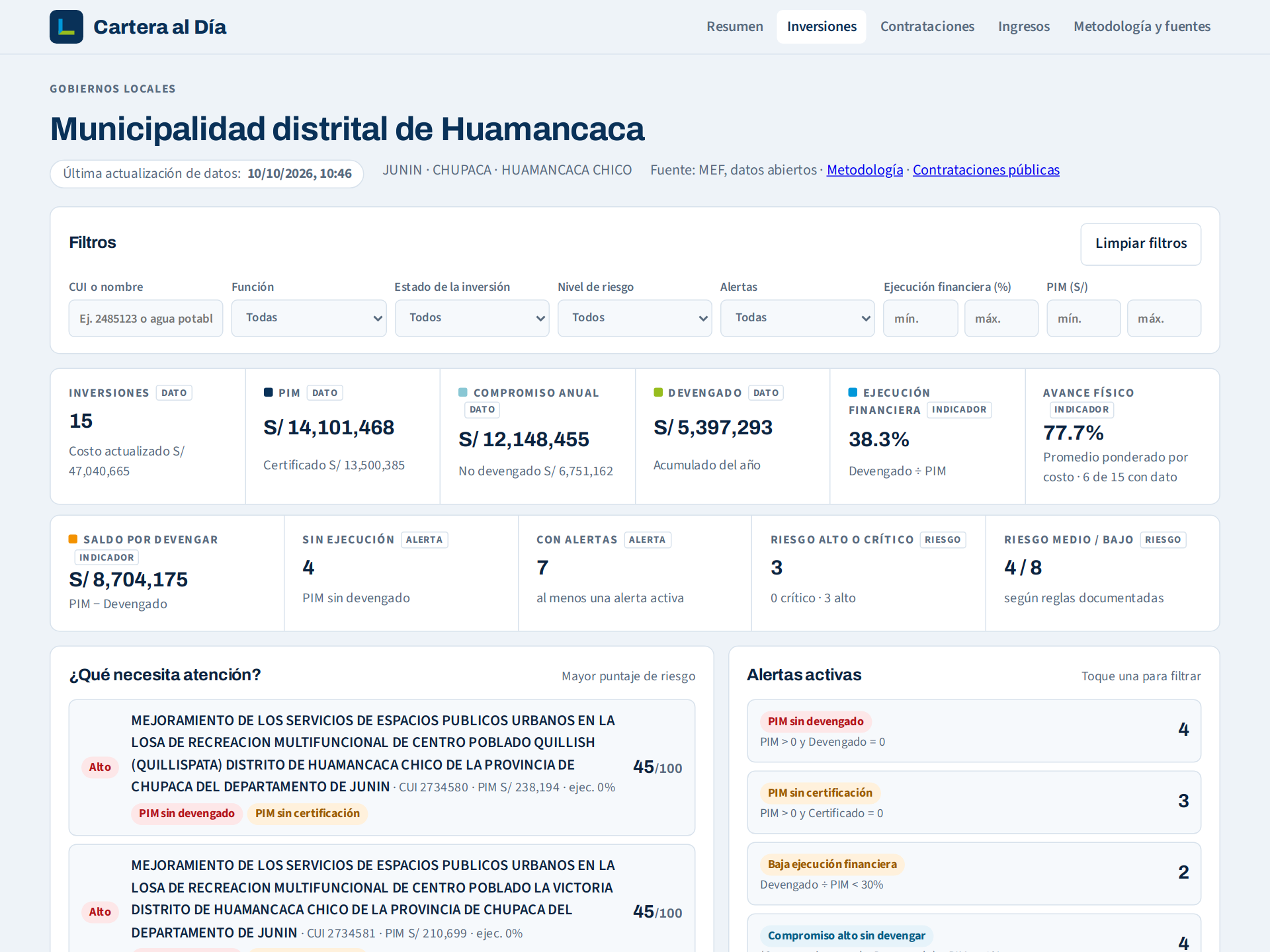
Task: Click the orange Saldo por Devengar square
Action: coord(73,539)
